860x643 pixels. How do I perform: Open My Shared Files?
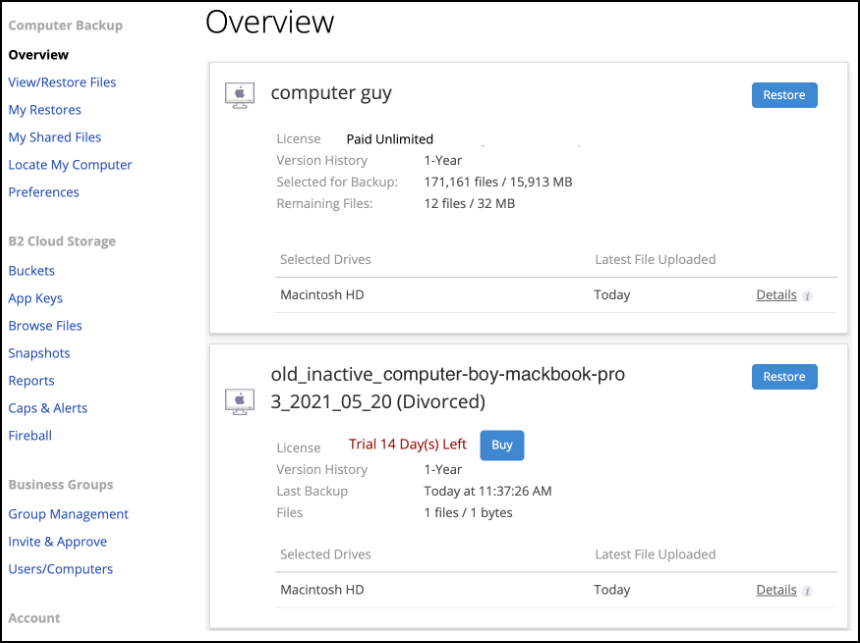(55, 137)
